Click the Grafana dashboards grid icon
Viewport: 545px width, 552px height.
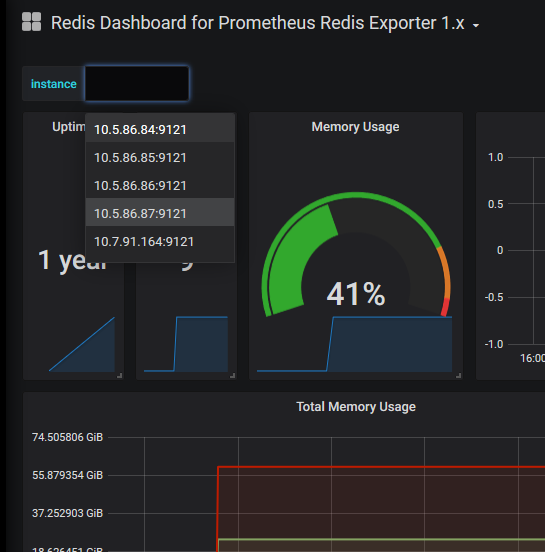click(x=31, y=22)
